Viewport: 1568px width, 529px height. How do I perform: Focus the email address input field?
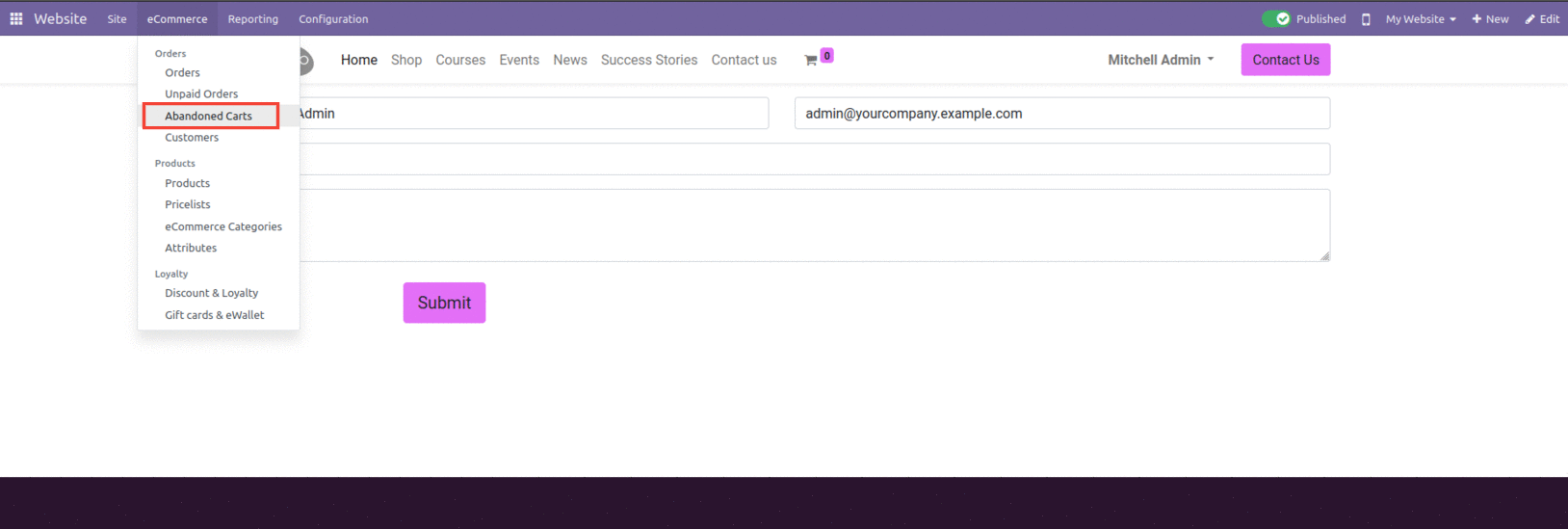[x=1062, y=113]
